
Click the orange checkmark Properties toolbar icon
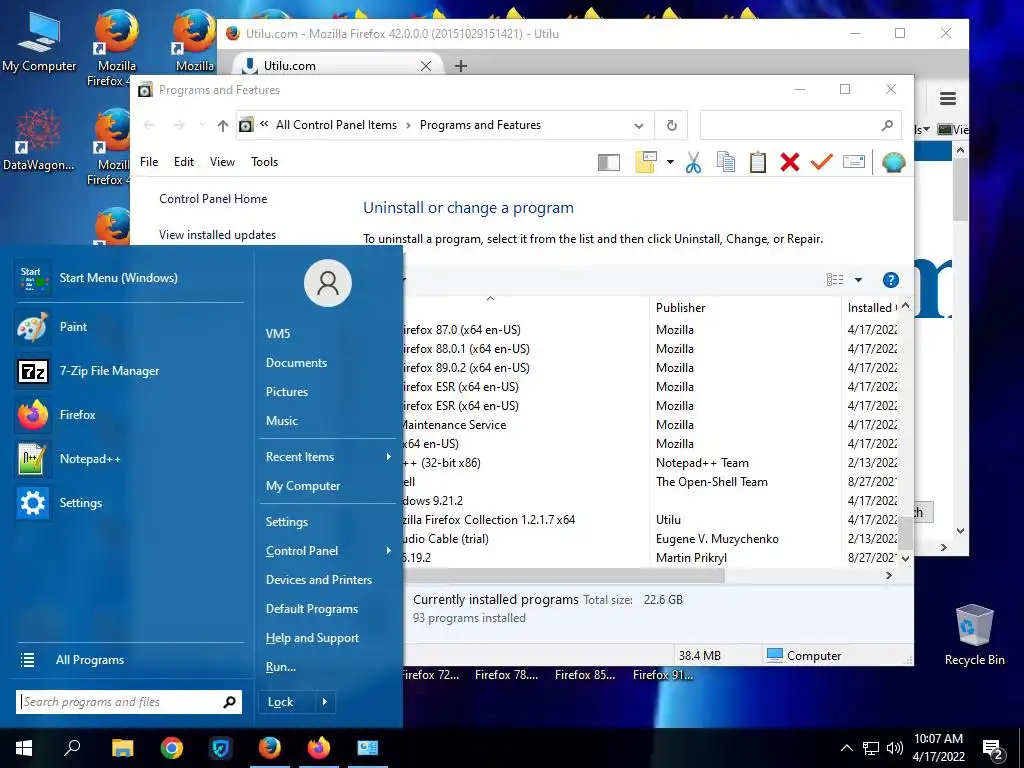point(822,161)
